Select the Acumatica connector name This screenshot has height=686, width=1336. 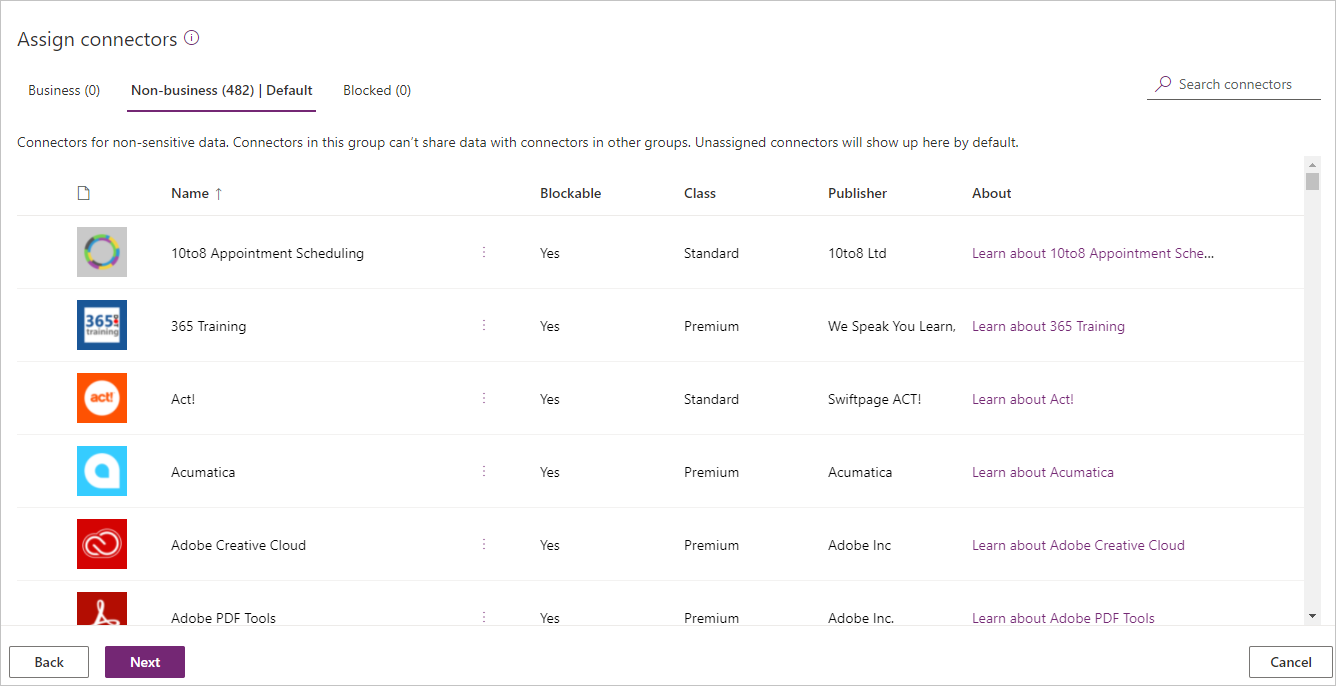coord(203,472)
